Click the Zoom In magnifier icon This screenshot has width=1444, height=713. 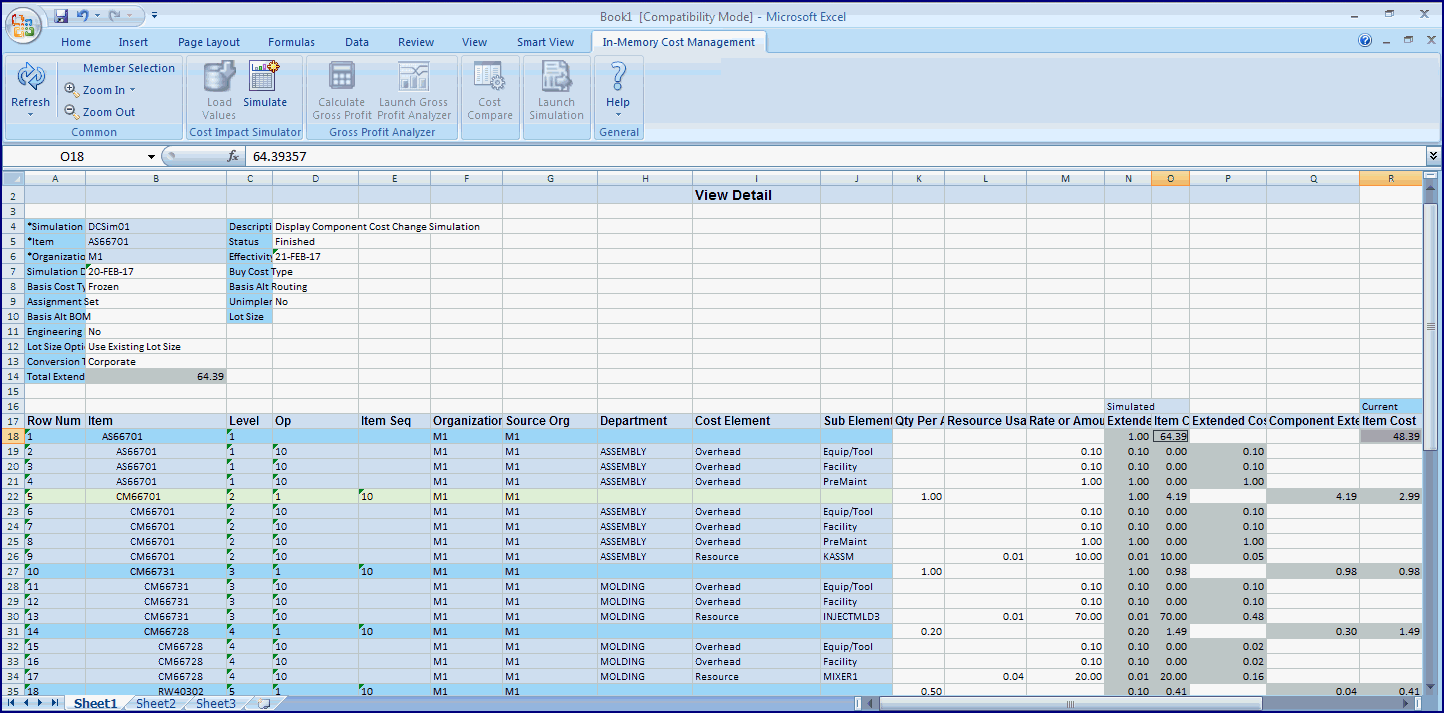point(71,89)
